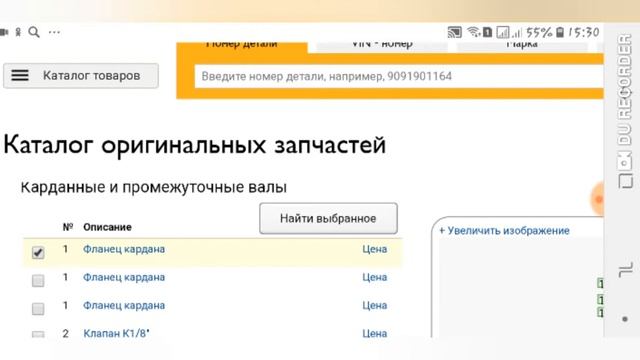
Task: Open first Фланец кардана link in highlighted row
Action: (x=124, y=249)
